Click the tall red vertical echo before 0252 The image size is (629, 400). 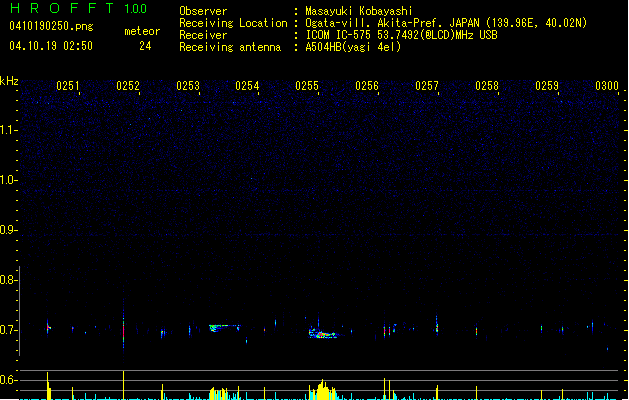tap(124, 329)
